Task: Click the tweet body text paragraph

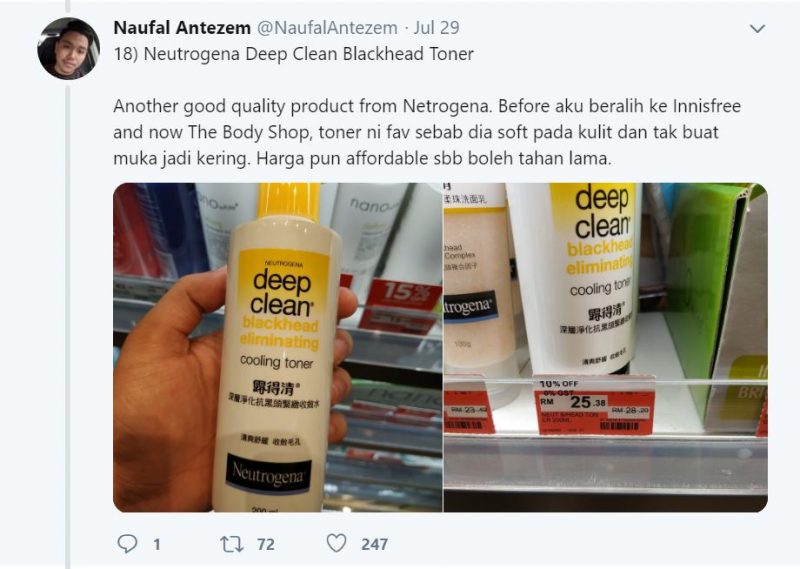Action: click(427, 132)
